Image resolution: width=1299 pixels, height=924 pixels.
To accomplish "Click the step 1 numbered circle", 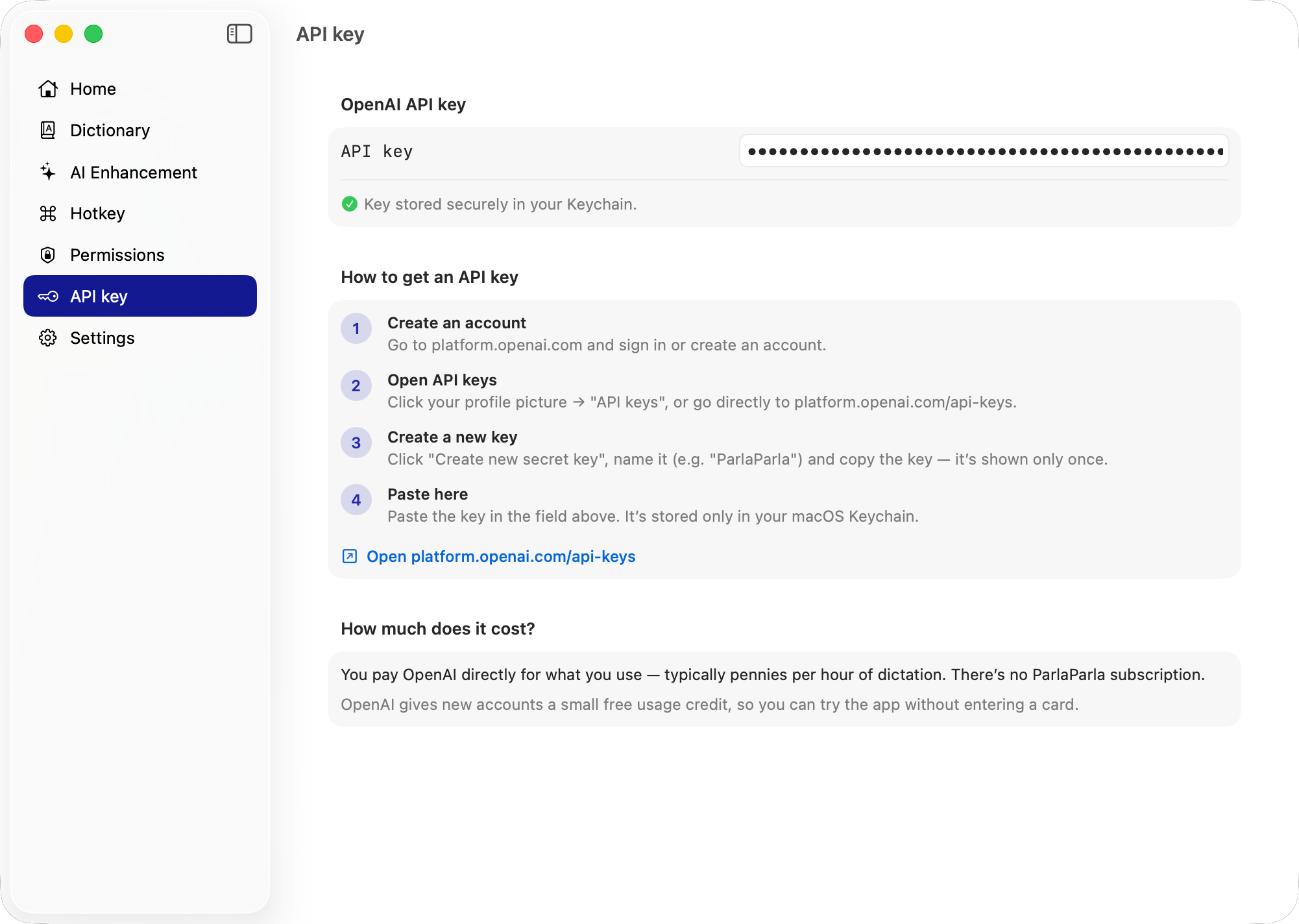I will (x=356, y=328).
